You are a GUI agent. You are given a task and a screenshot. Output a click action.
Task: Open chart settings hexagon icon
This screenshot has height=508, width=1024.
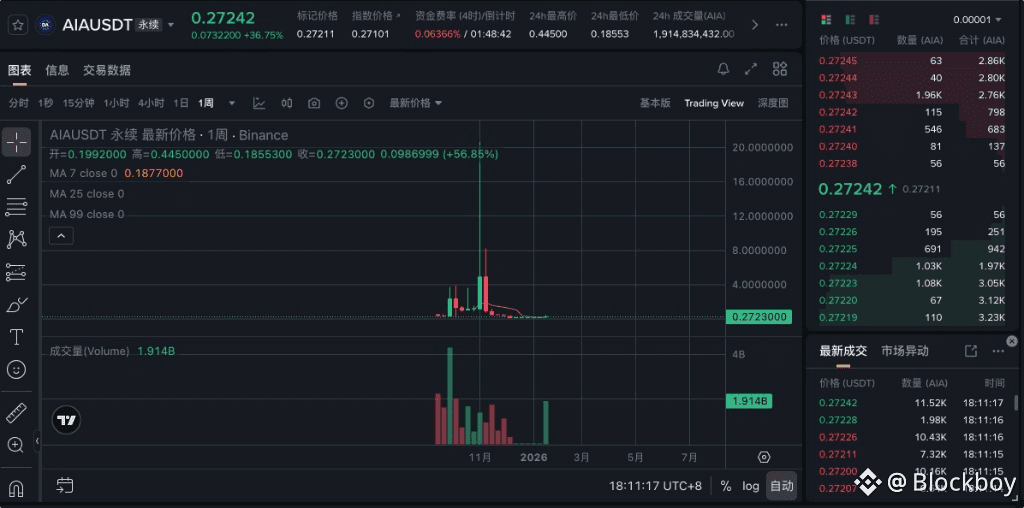coord(369,103)
